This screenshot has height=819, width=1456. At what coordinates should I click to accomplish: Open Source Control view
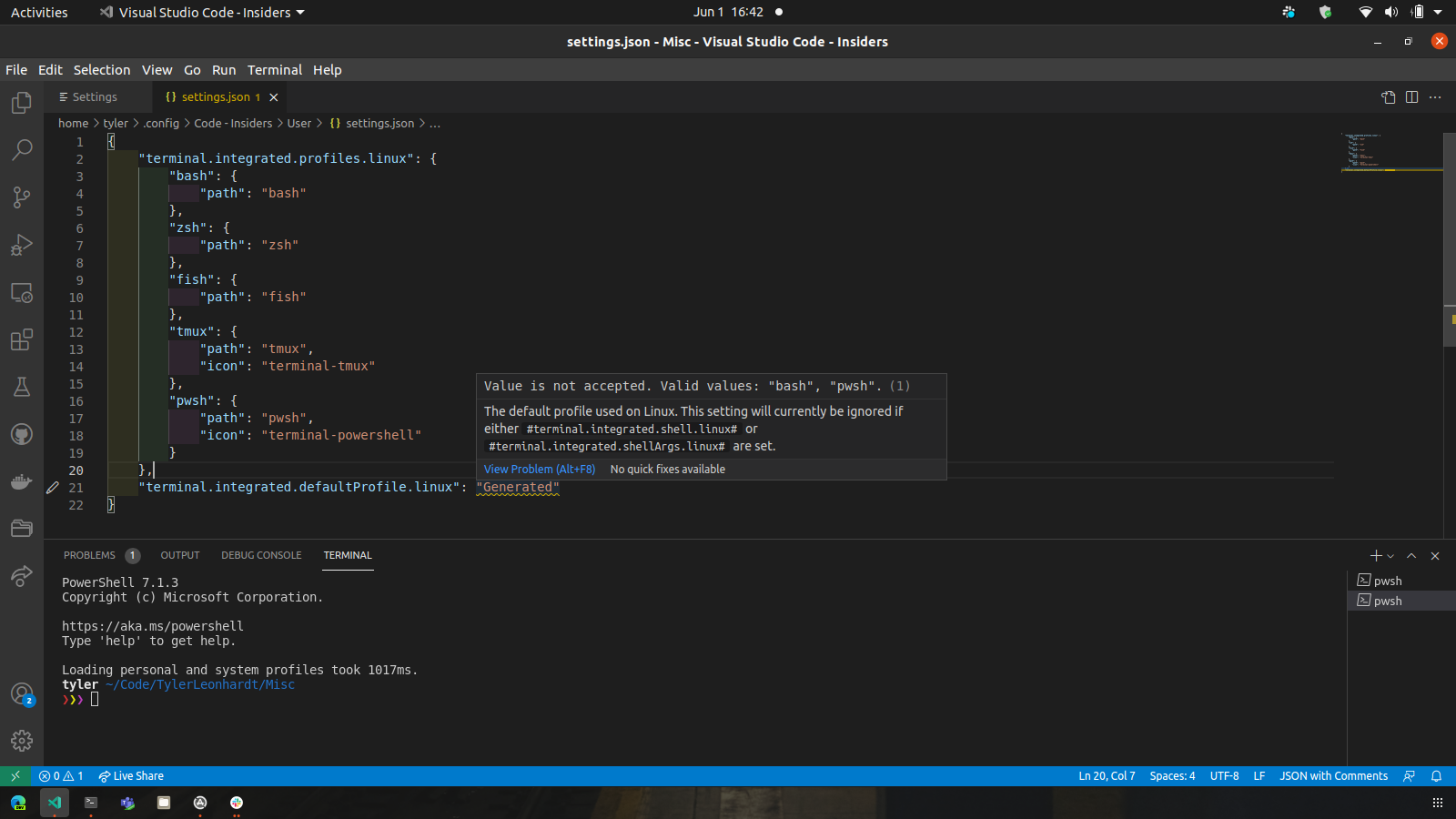point(21,197)
